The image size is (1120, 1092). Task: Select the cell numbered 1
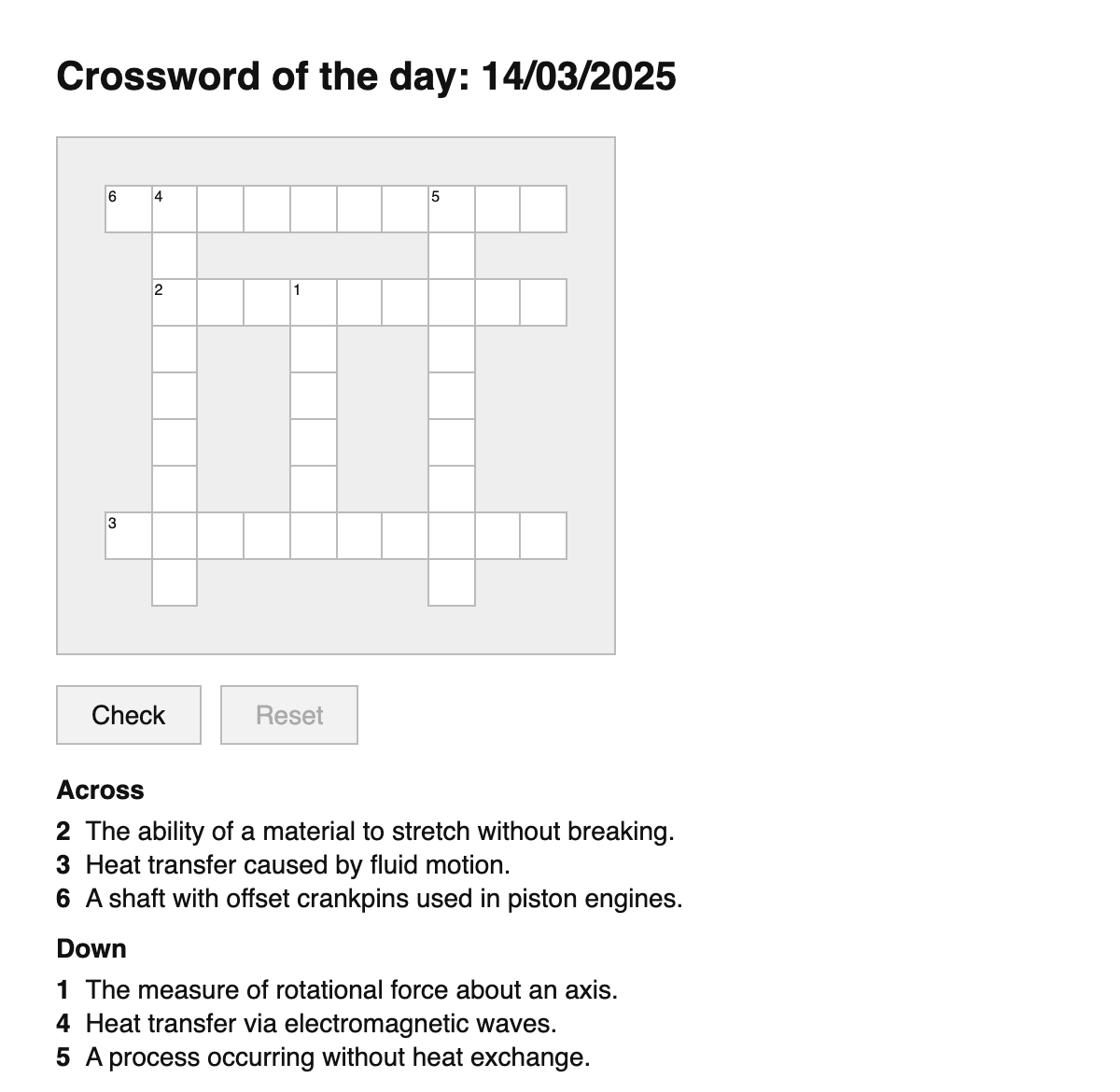pyautogui.click(x=313, y=302)
